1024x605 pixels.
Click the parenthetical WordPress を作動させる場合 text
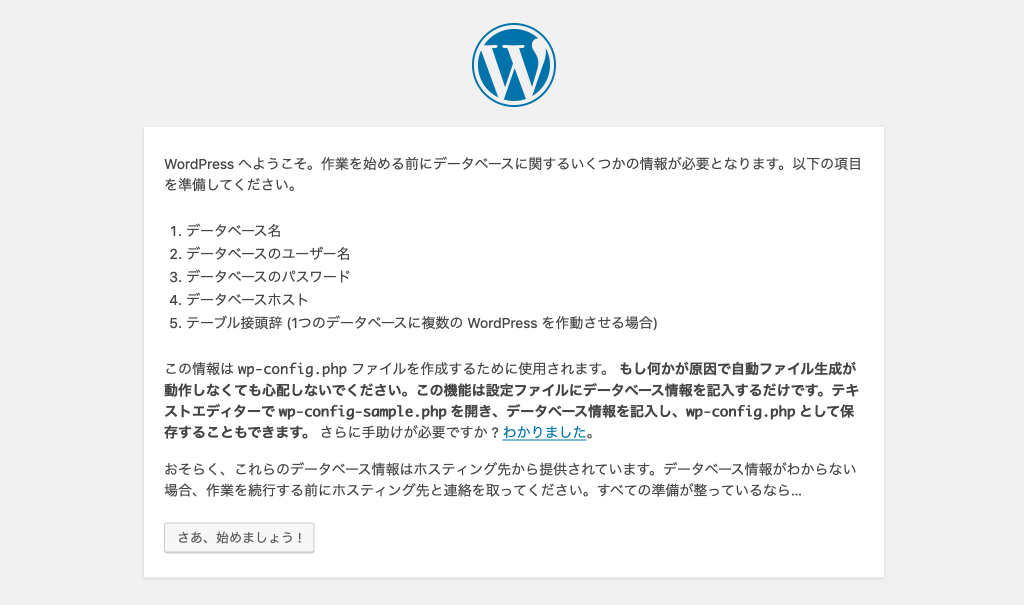coord(562,323)
